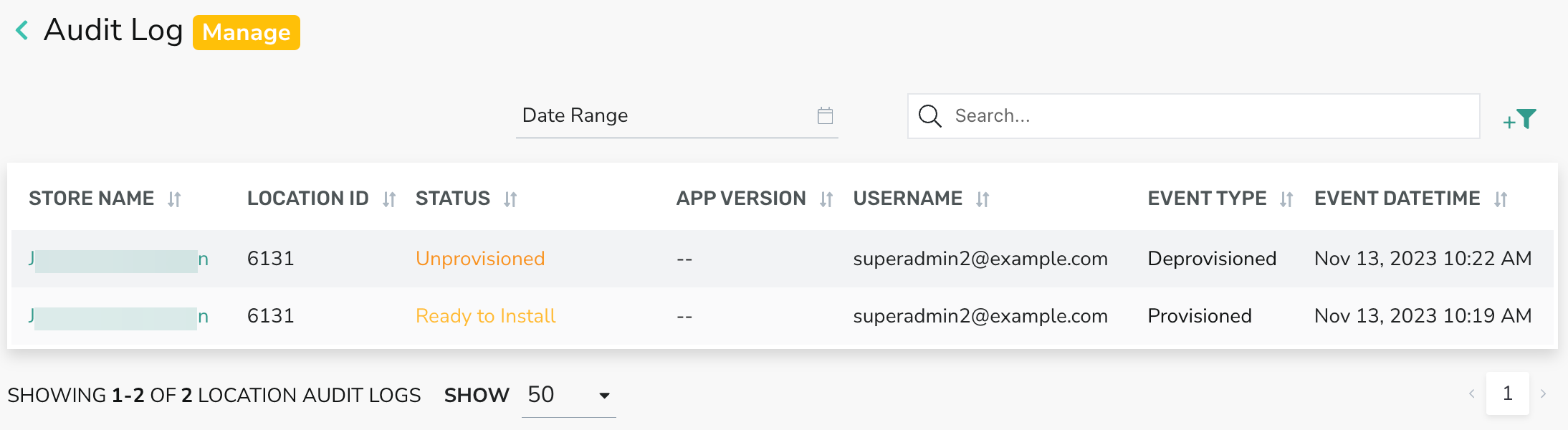This screenshot has width=1568, height=430.
Task: Go to next page arrow
Action: [x=1543, y=393]
